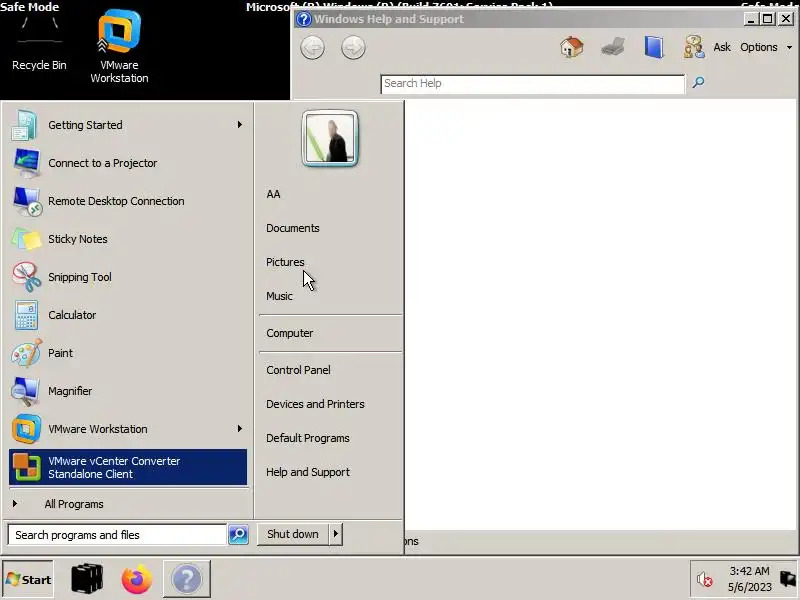800x600 pixels.
Task: Click VMware Workstation icon in Start menu
Action: click(x=26, y=429)
